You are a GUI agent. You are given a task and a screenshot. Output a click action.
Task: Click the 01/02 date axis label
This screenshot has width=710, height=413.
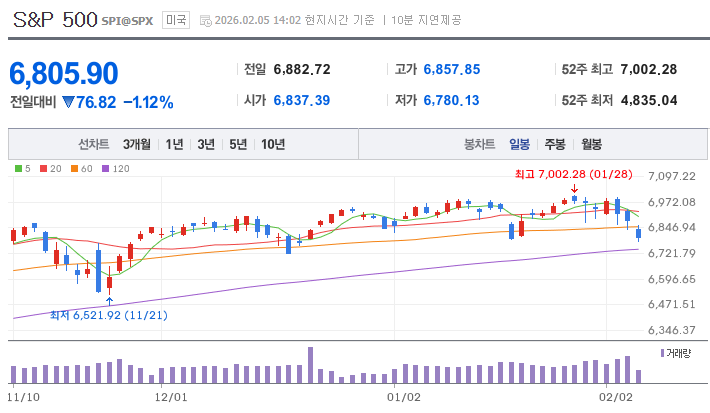coord(403,398)
